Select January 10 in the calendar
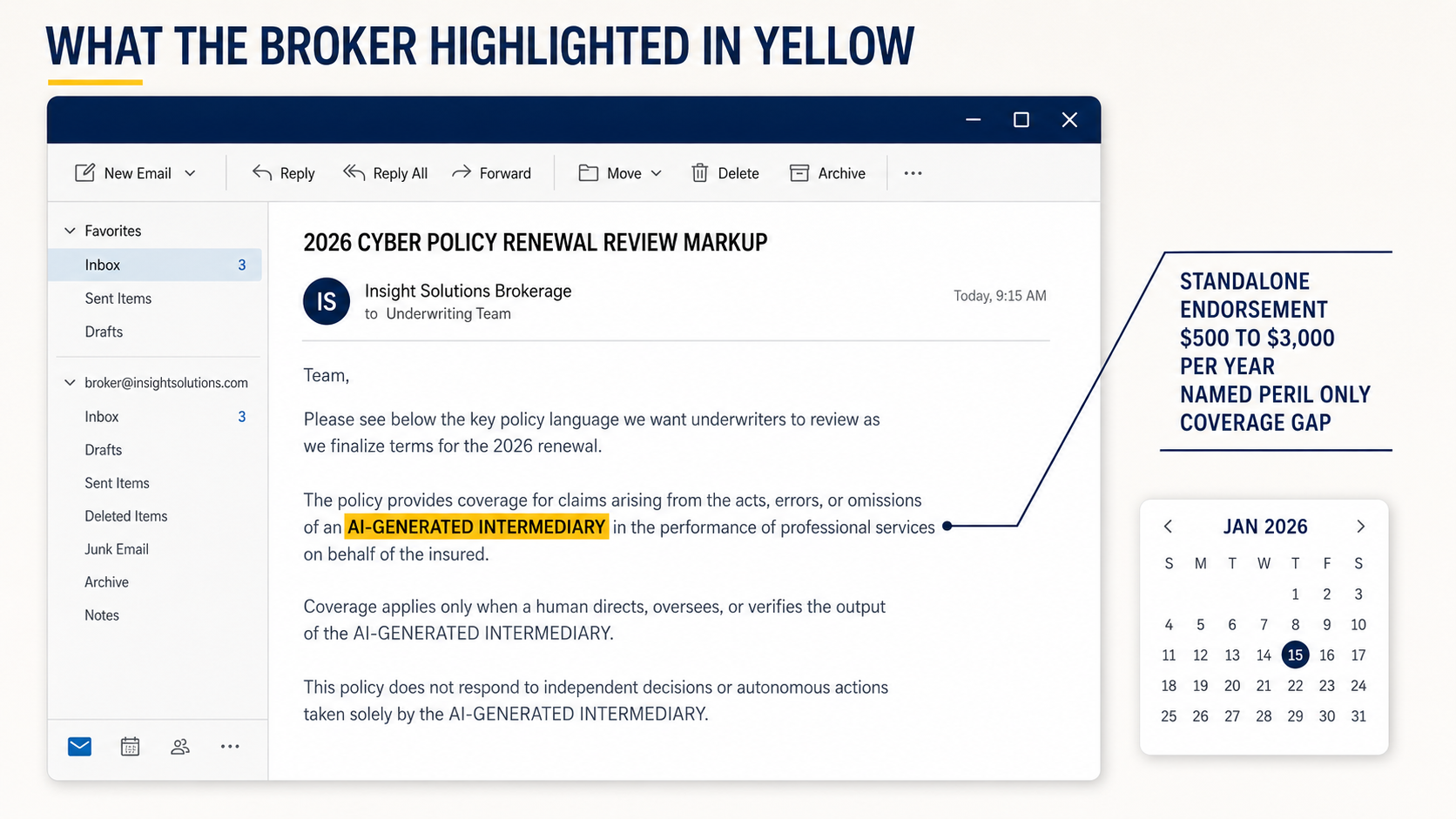The width and height of the screenshot is (1456, 819). [x=1358, y=625]
